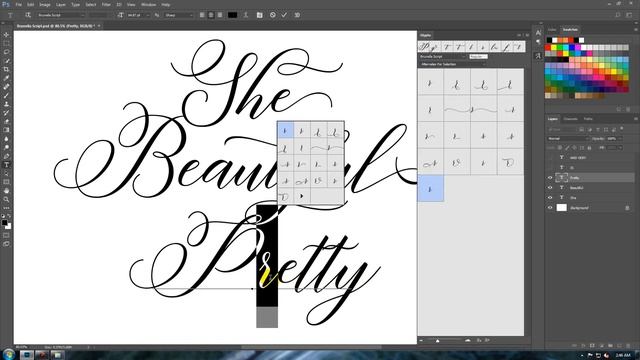This screenshot has width=640, height=360.
Task: Toggle the layer filter switch
Action: [x=622, y=129]
